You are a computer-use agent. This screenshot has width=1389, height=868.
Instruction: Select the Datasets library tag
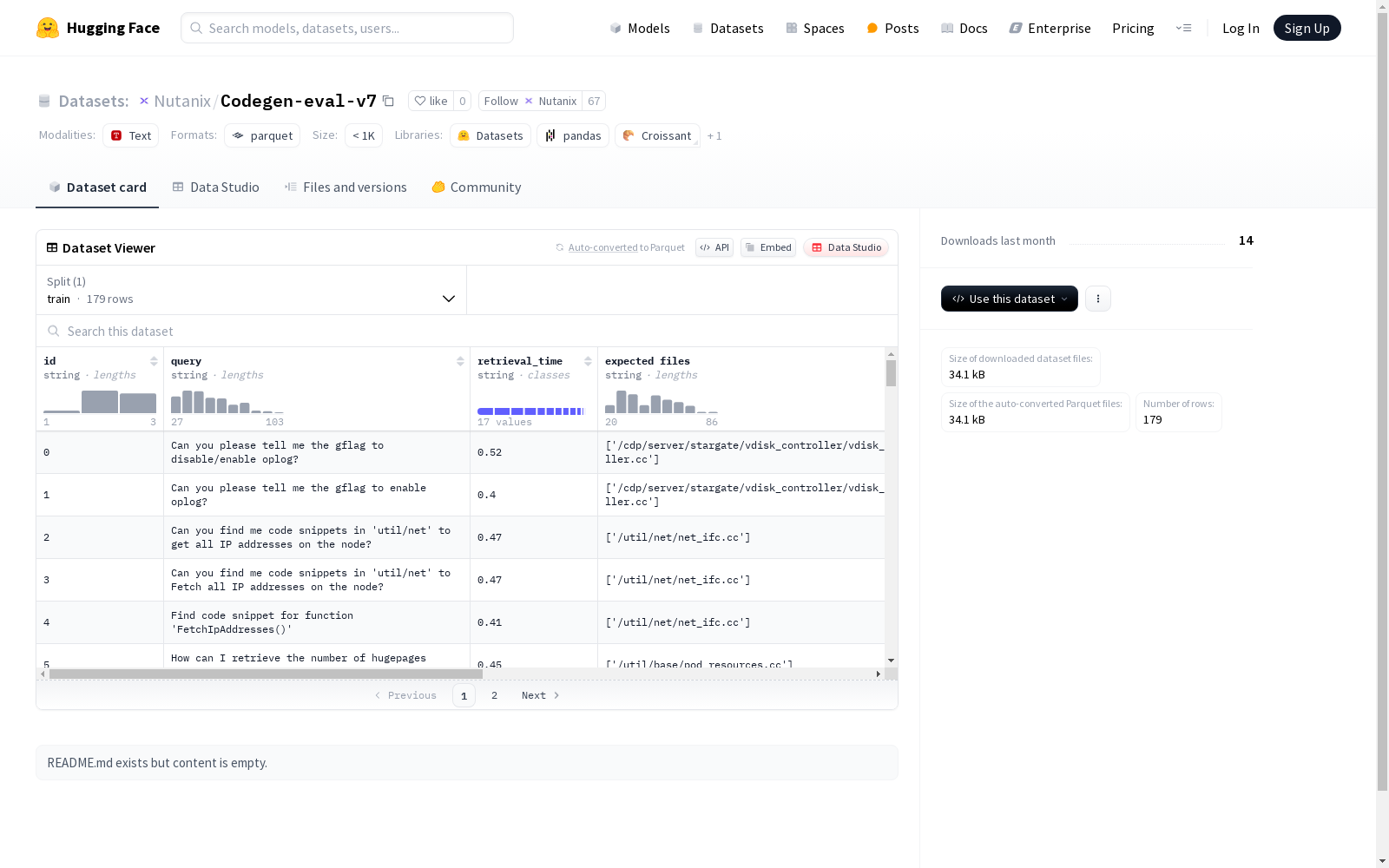(490, 135)
